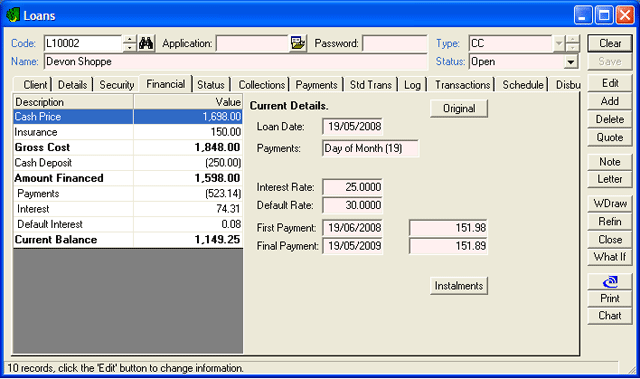Select the Cash Deposit row
This screenshot has height=379, width=640.
128,163
